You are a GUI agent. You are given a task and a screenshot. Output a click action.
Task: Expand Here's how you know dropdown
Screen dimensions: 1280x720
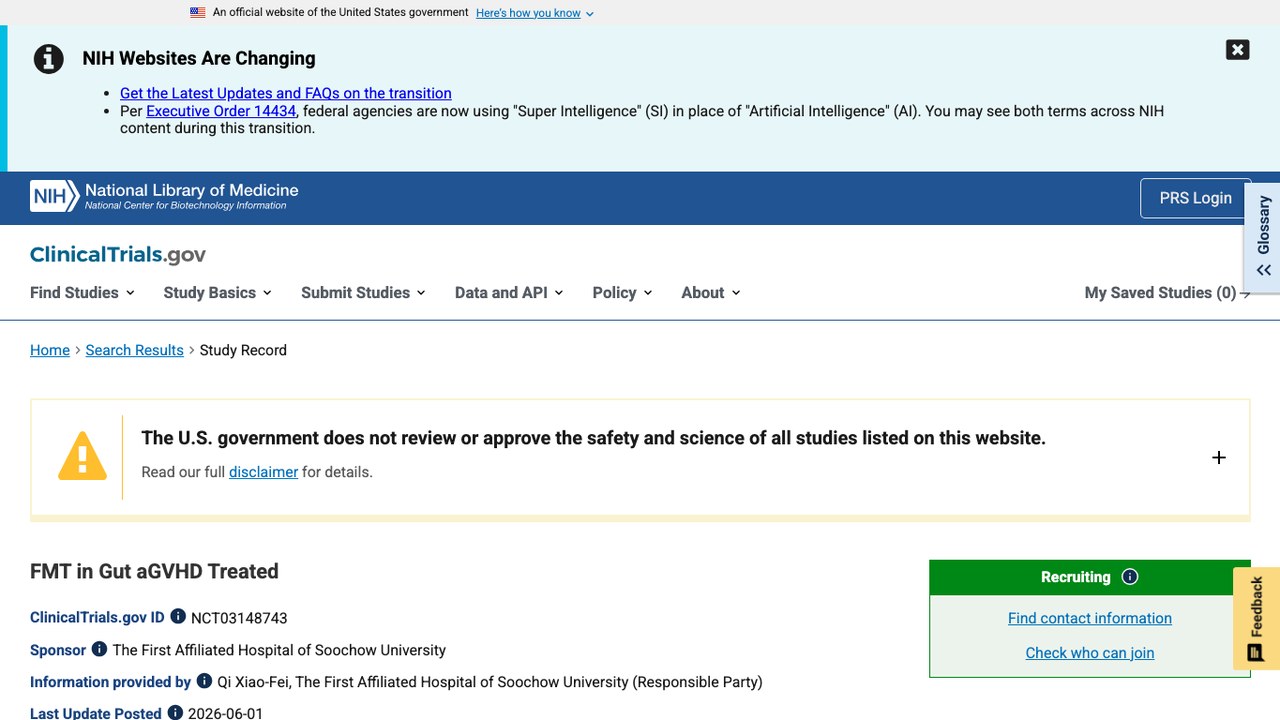(535, 13)
